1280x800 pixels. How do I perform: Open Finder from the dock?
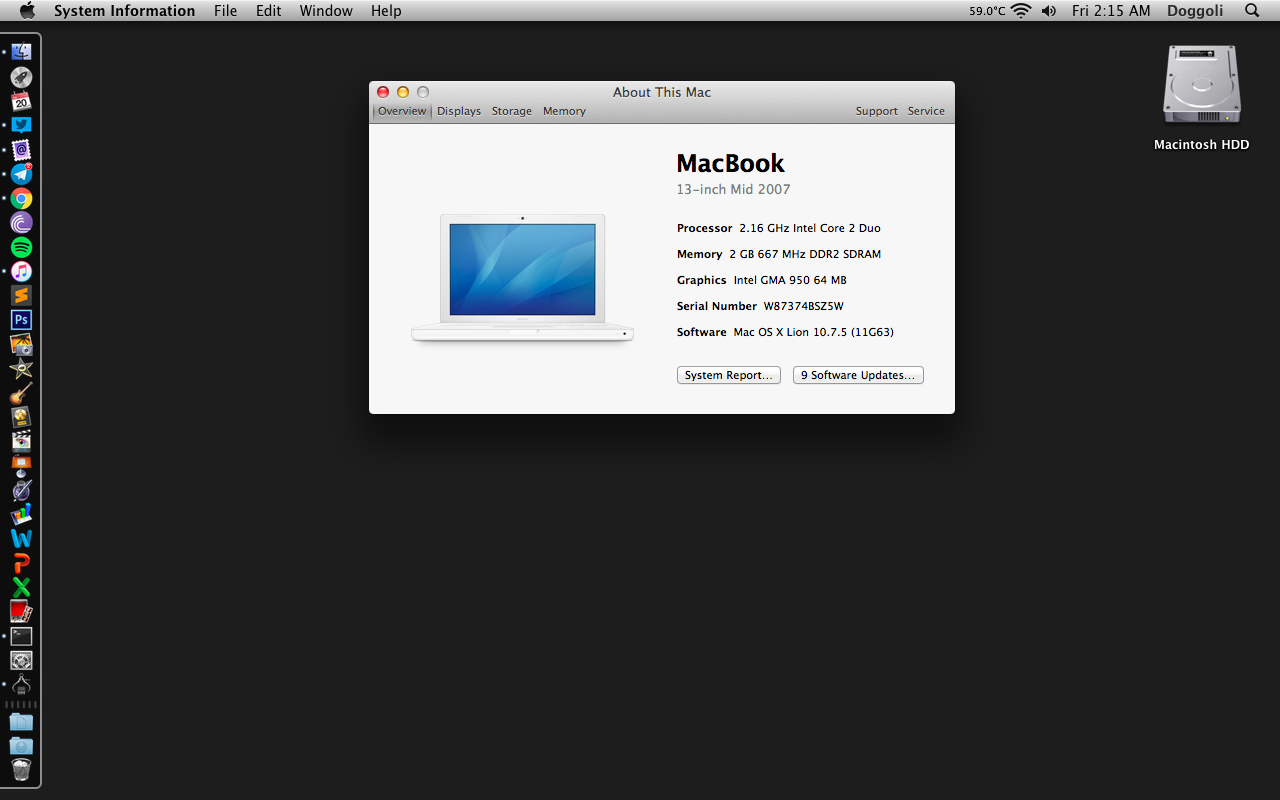coord(21,52)
